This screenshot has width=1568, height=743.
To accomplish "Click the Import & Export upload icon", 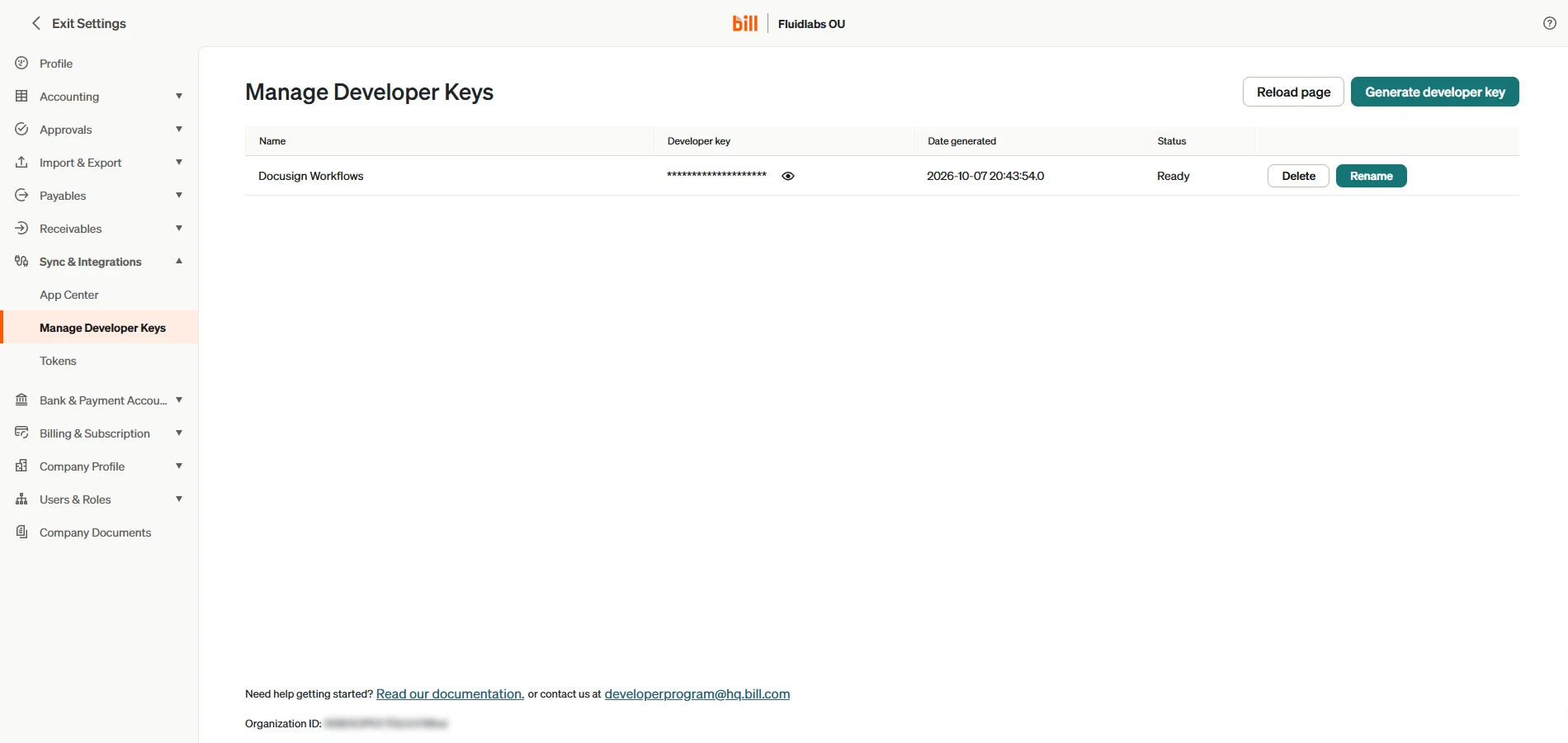I will coord(21,162).
